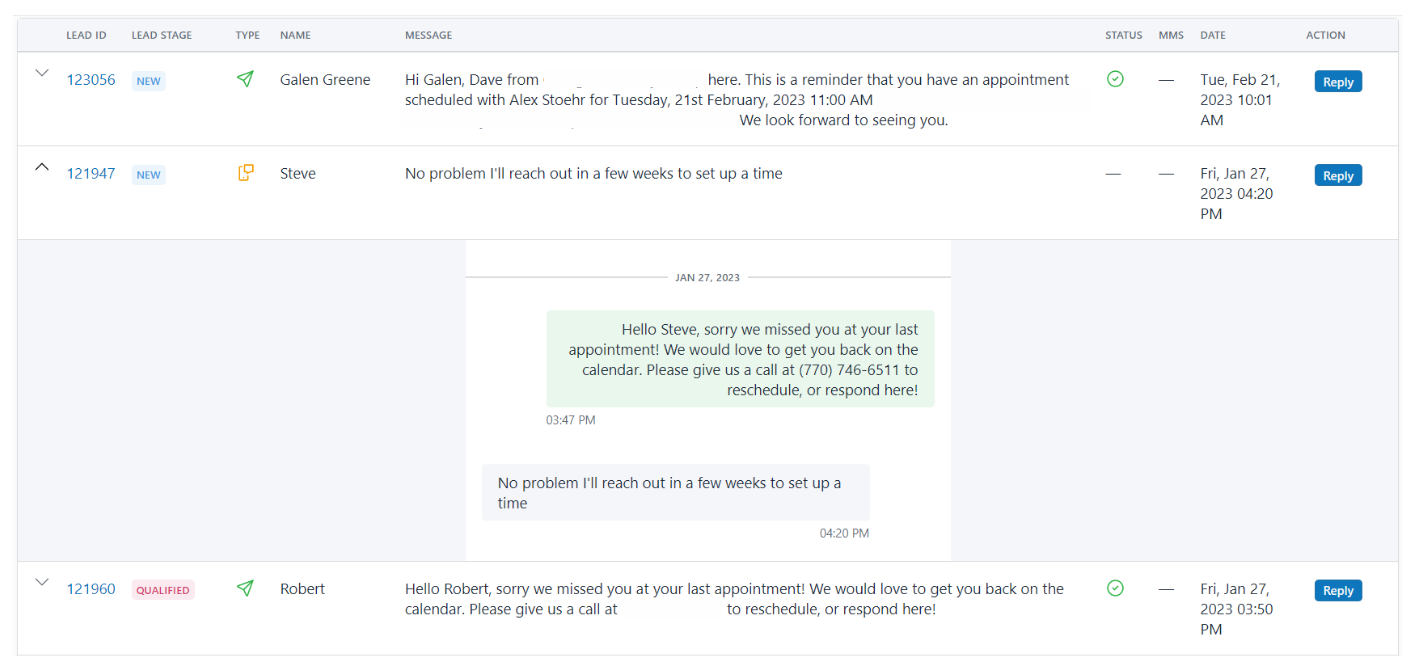Image resolution: width=1418 pixels, height=668 pixels.
Task: Click the NEW stage badge in Steve's row
Action: 149,175
